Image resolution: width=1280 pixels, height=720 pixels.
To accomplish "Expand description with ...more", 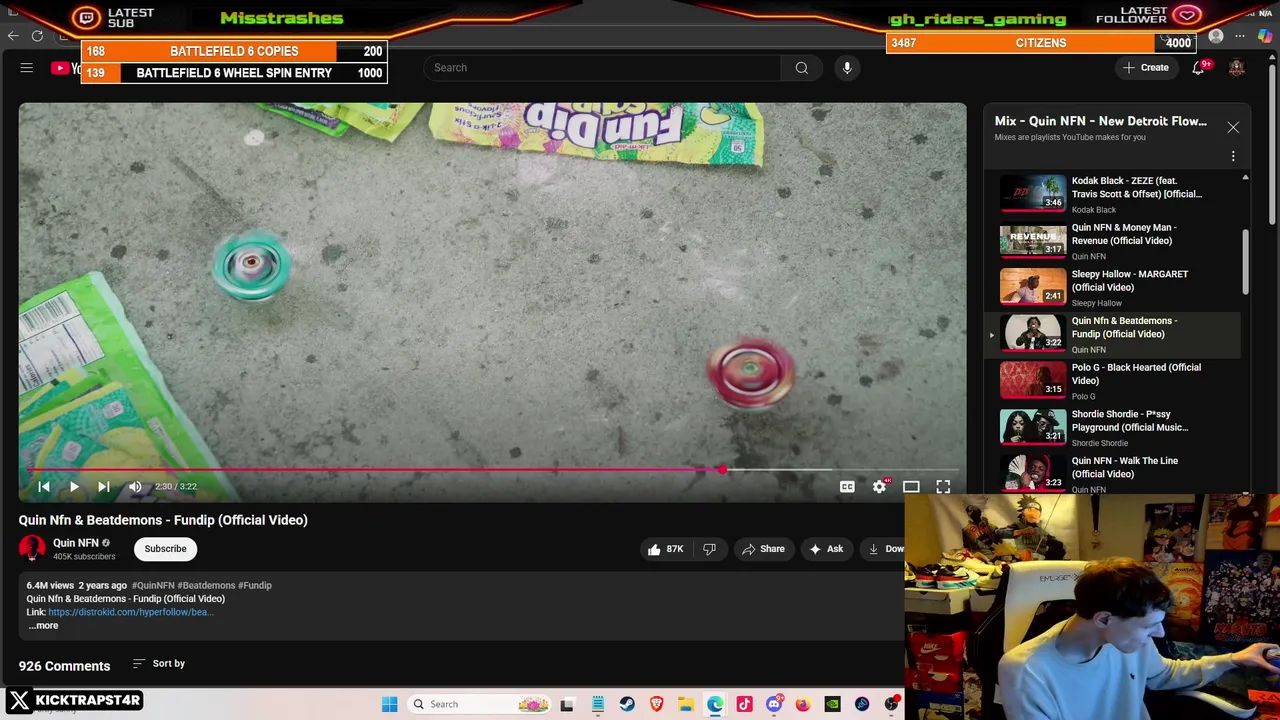I will pyautogui.click(x=42, y=626).
